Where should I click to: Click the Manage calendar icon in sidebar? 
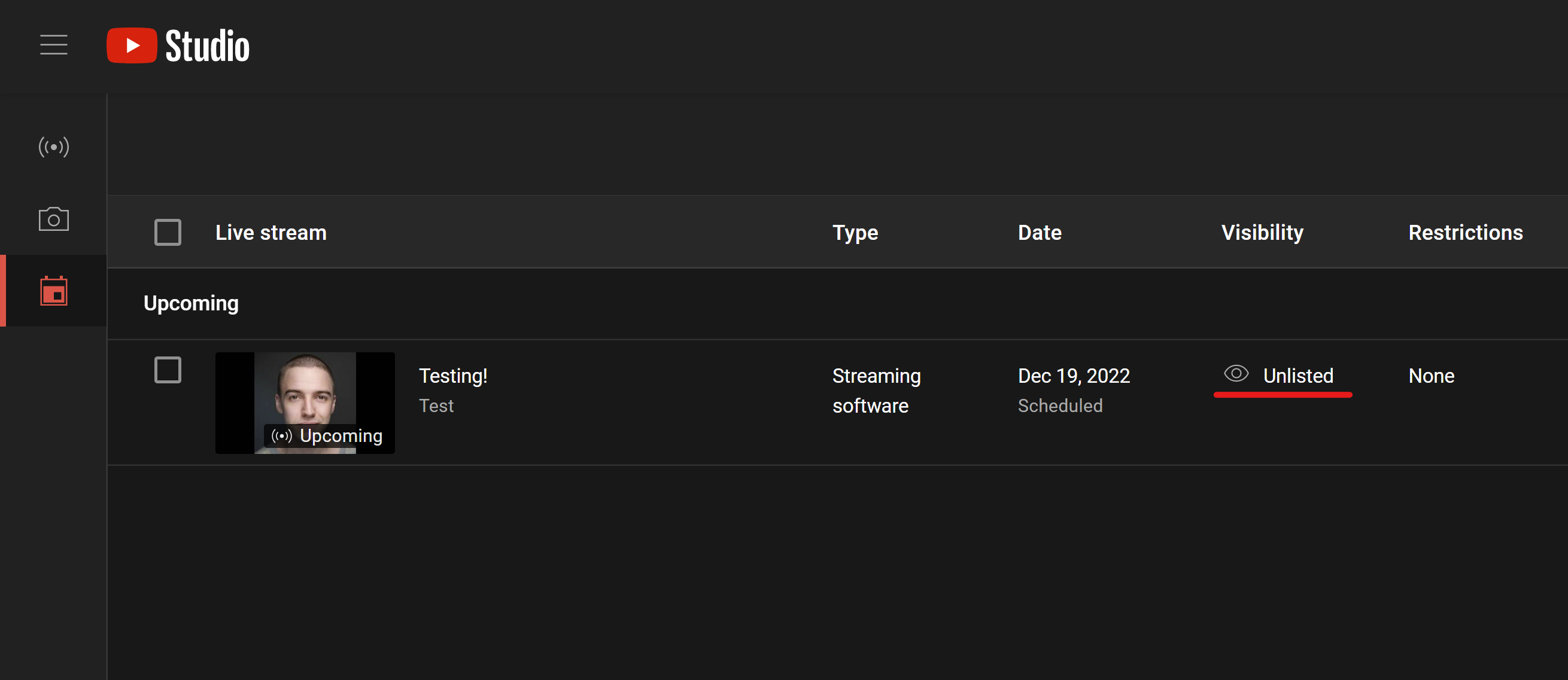pyautogui.click(x=54, y=292)
